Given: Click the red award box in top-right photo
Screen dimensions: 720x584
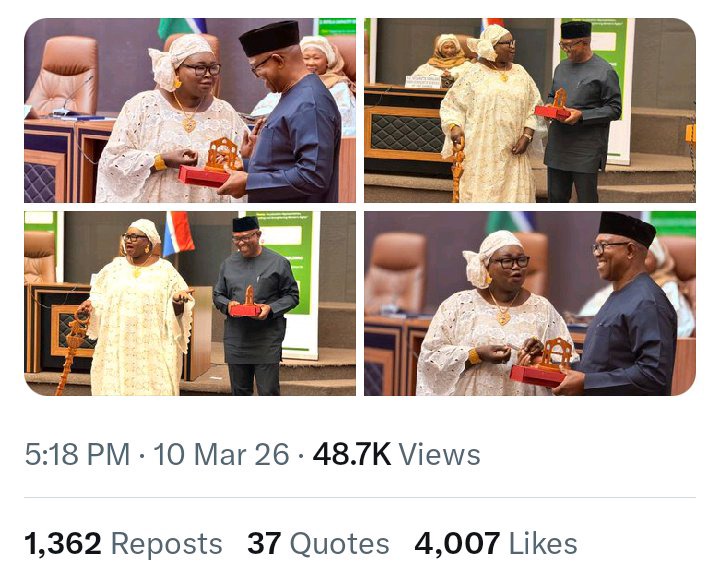Looking at the screenshot, I should (x=552, y=111).
